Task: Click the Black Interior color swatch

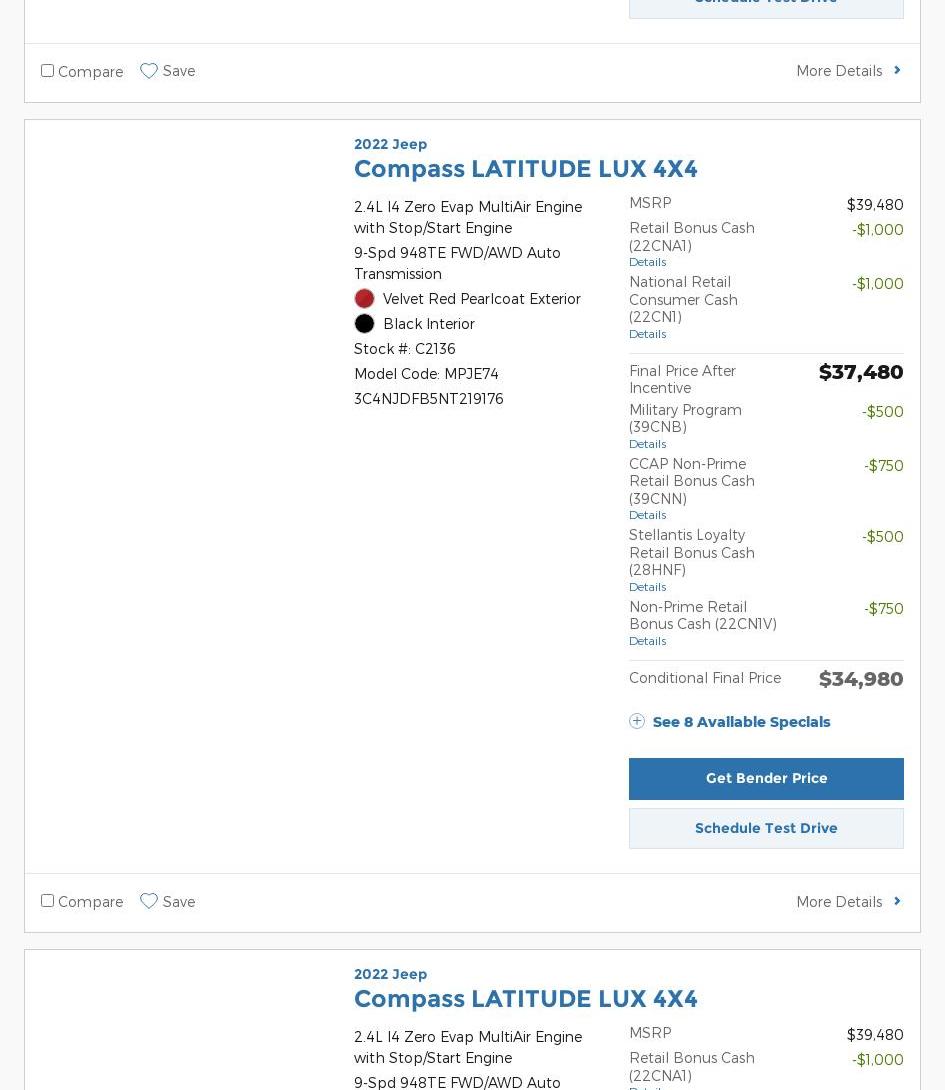Action: pyautogui.click(x=364, y=324)
